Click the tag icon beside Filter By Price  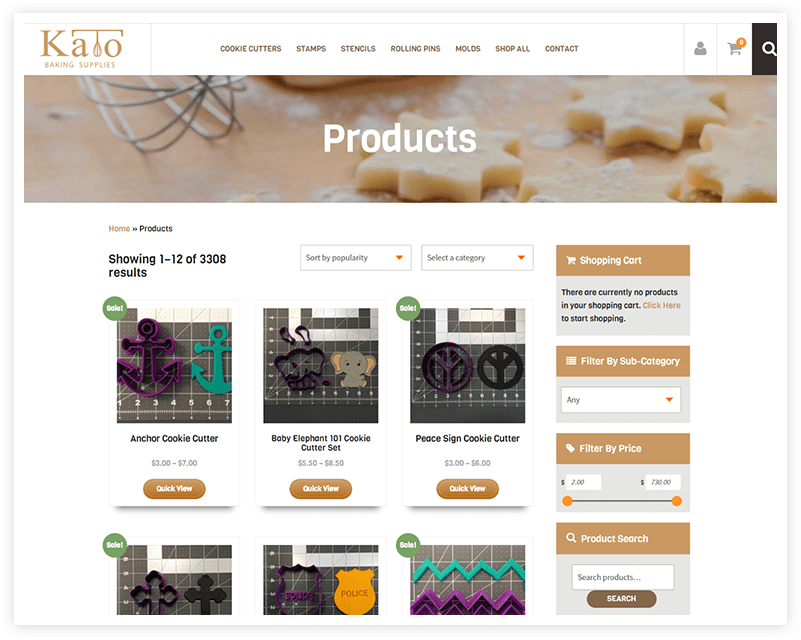[x=570, y=448]
